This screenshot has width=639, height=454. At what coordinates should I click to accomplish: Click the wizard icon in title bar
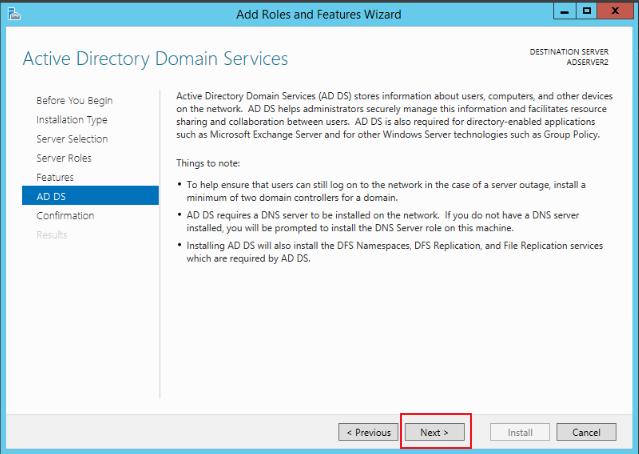[14, 13]
